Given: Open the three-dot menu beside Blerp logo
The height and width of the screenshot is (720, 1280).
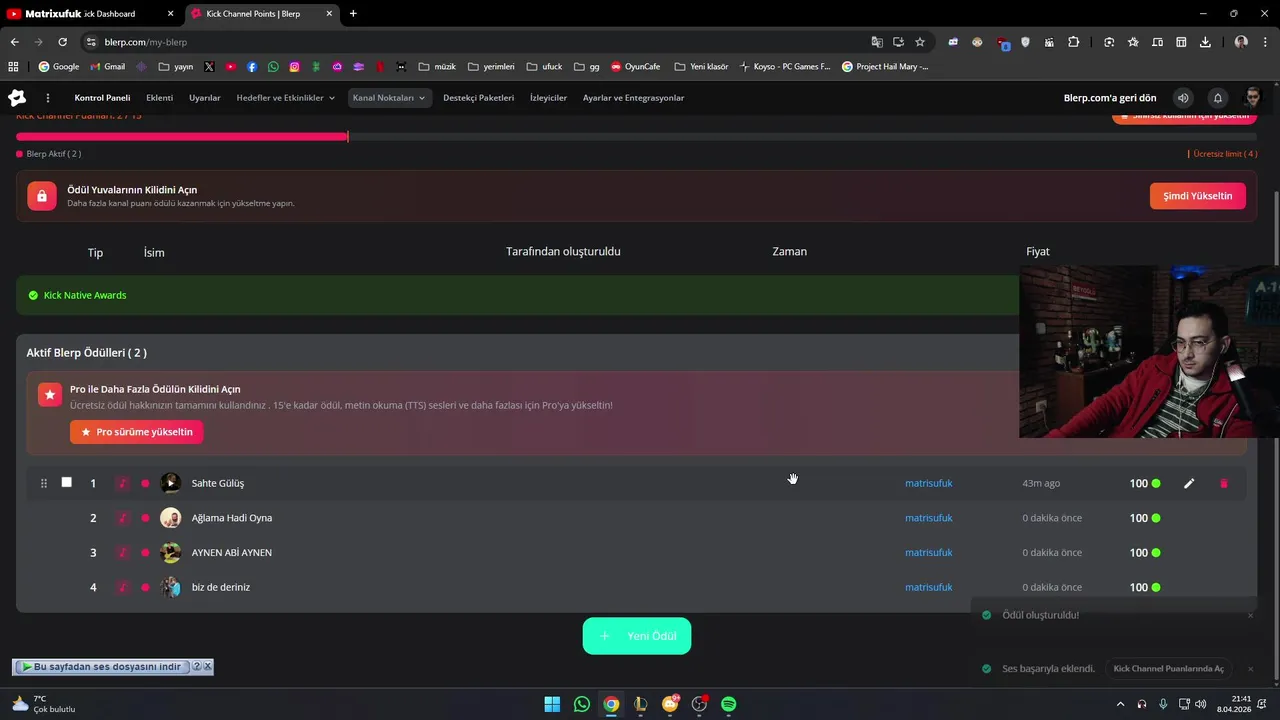Looking at the screenshot, I should click(48, 98).
